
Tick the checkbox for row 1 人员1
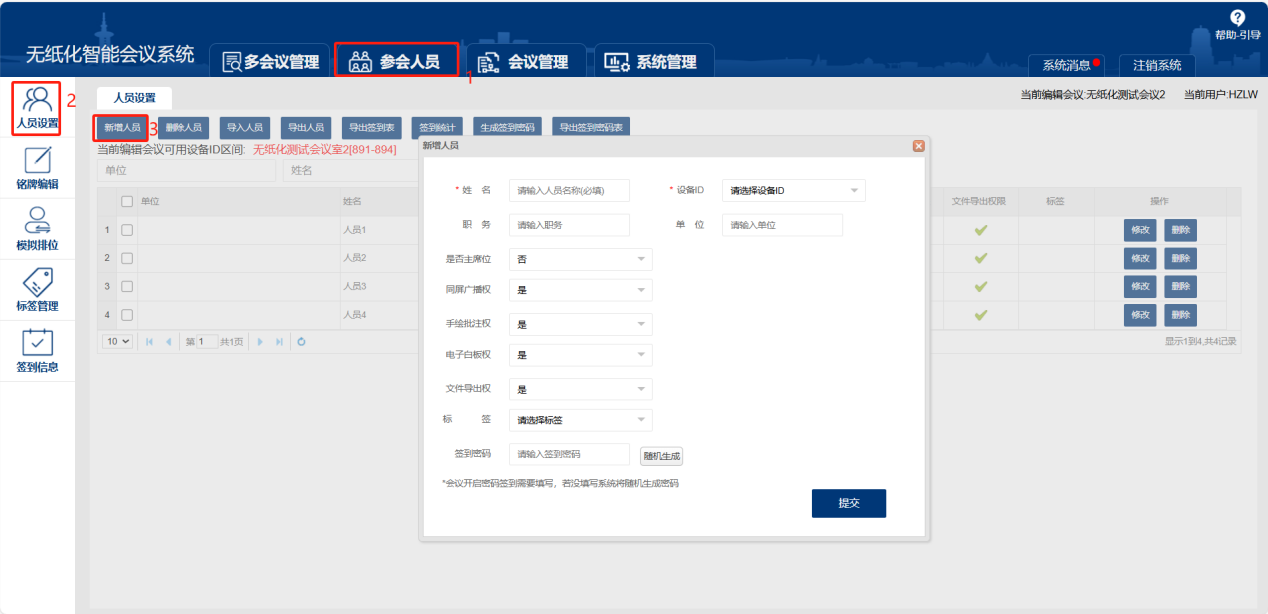point(127,230)
